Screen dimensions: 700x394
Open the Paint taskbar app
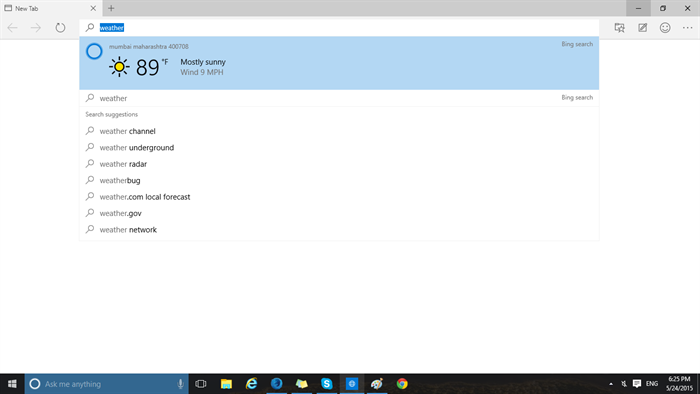tap(377, 384)
